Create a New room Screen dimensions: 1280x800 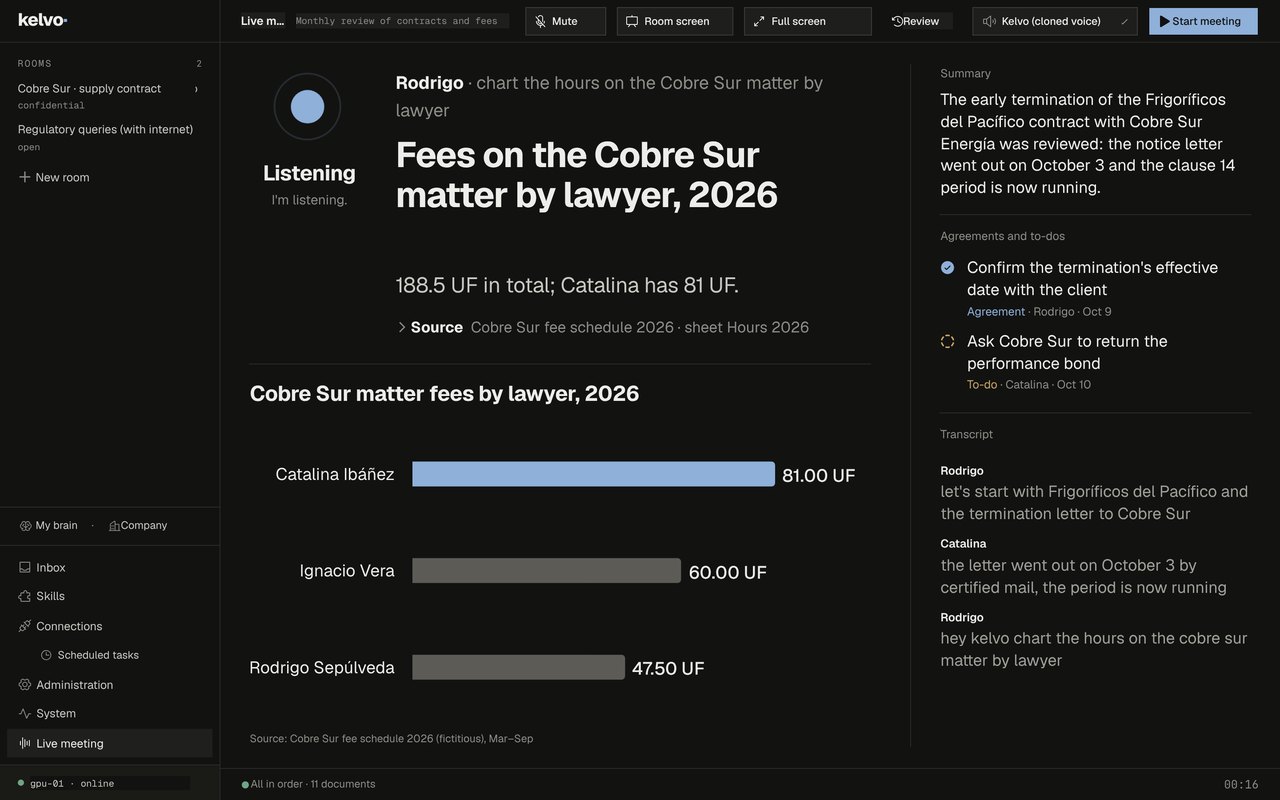pyautogui.click(x=54, y=177)
